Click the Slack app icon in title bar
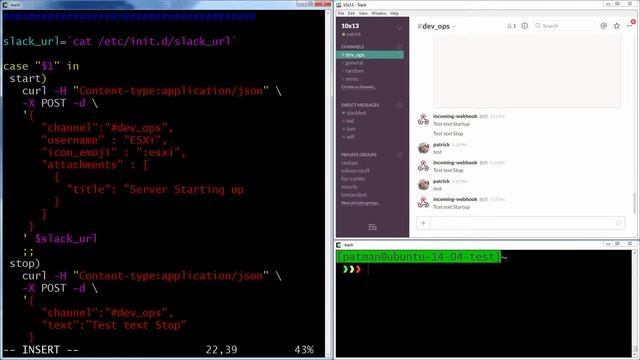The height and width of the screenshot is (360, 640). (x=339, y=4)
